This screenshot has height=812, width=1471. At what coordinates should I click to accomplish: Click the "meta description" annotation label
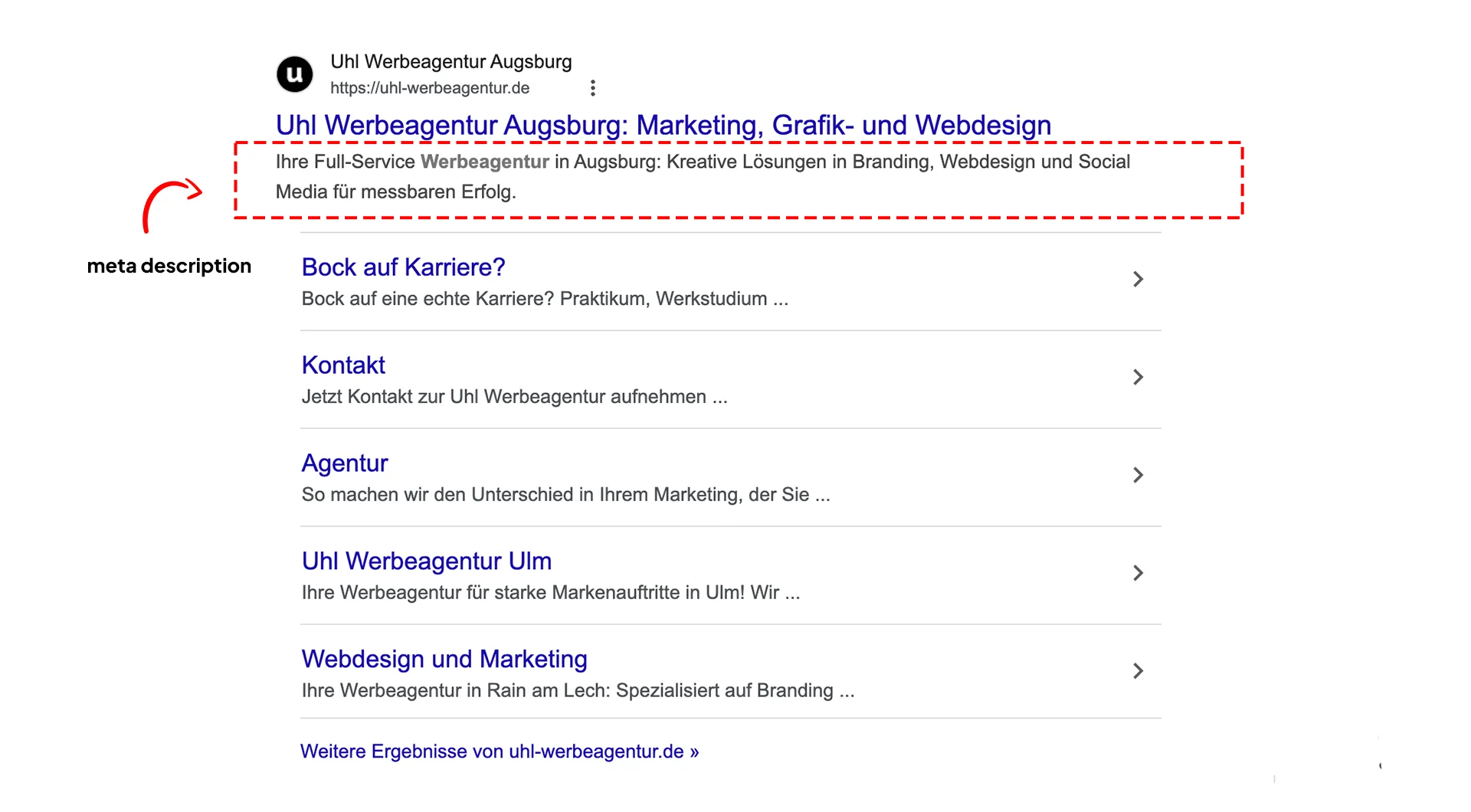(x=169, y=266)
